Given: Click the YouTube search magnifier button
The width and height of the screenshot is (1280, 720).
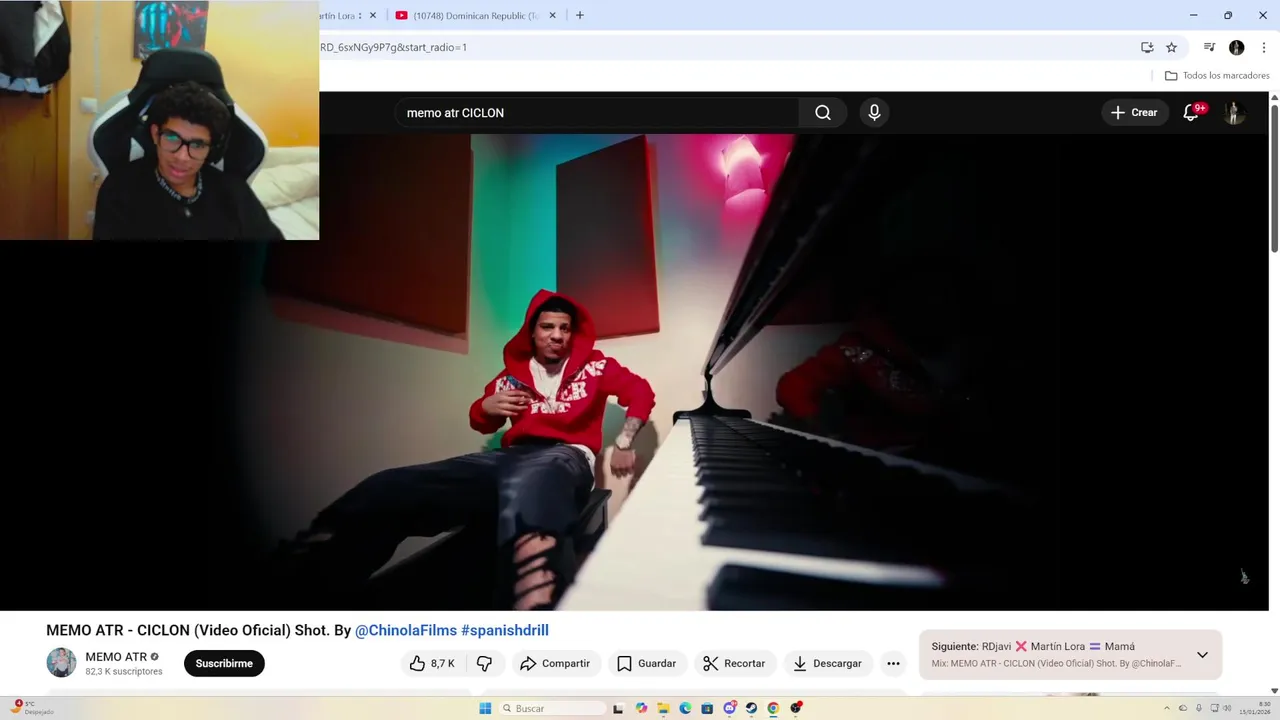Looking at the screenshot, I should (822, 113).
